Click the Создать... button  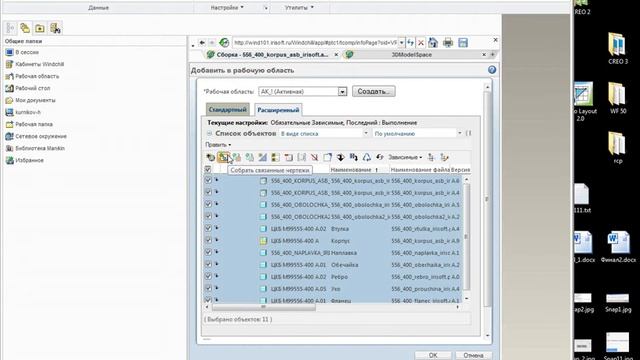pyautogui.click(x=373, y=91)
